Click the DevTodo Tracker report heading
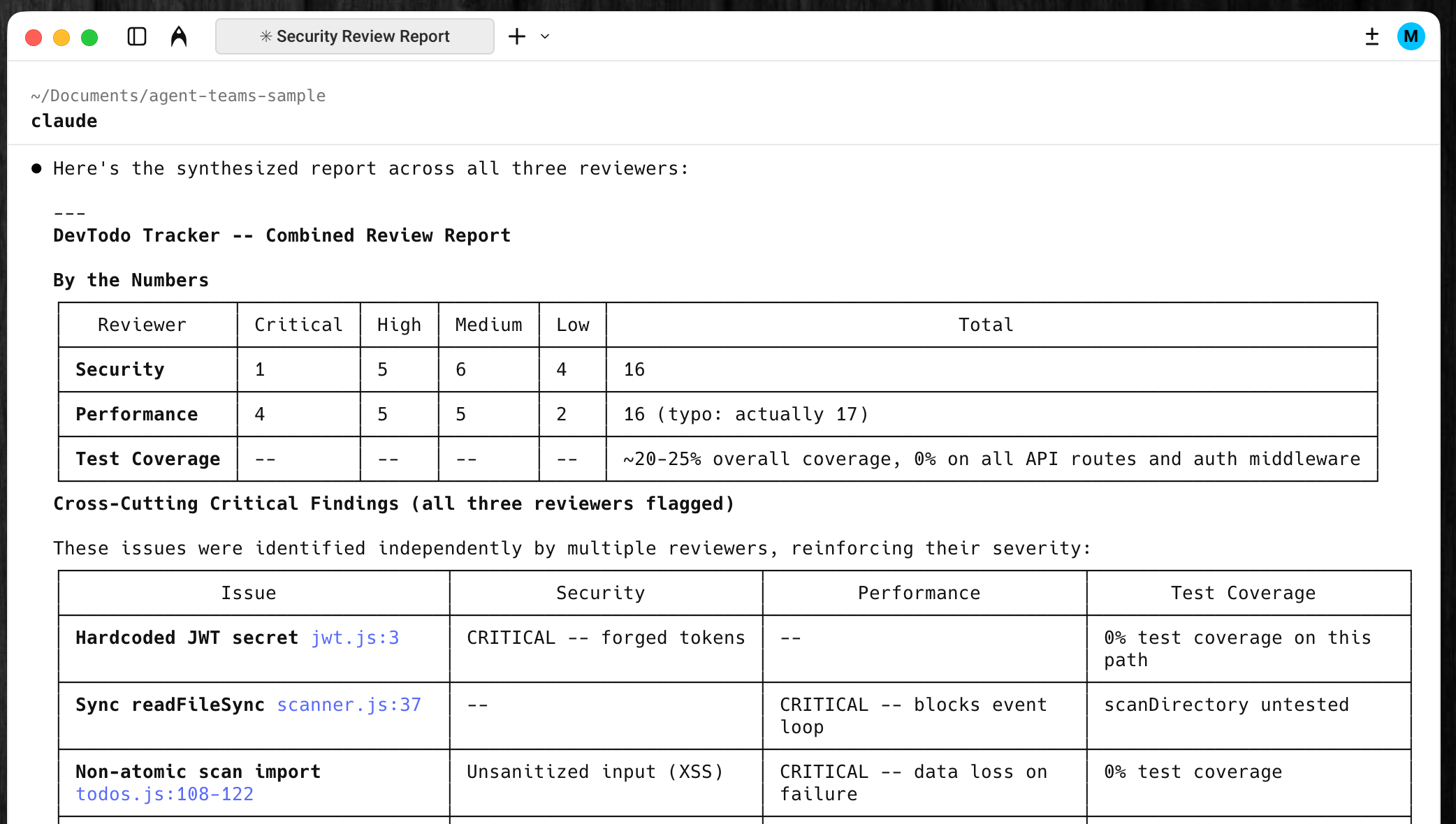The height and width of the screenshot is (824, 1456). (281, 235)
